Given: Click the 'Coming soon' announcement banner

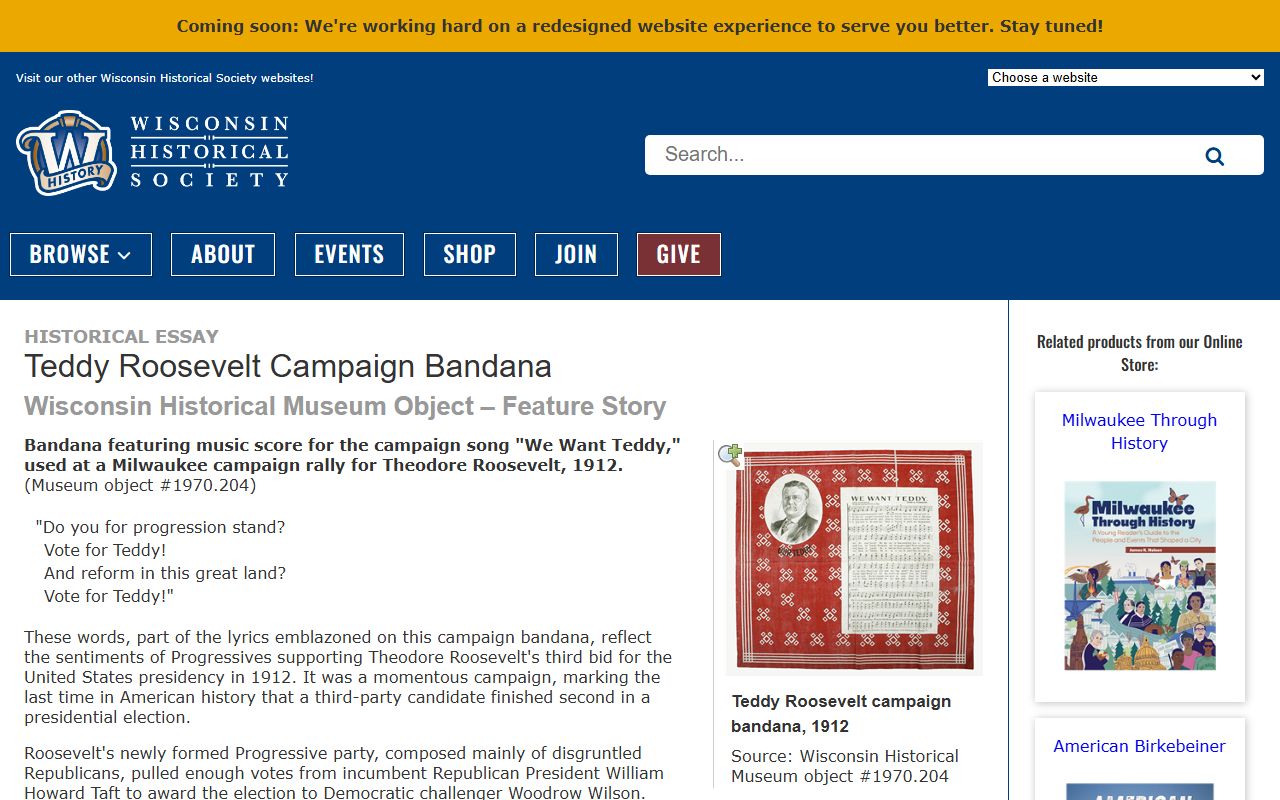Looking at the screenshot, I should click(640, 26).
